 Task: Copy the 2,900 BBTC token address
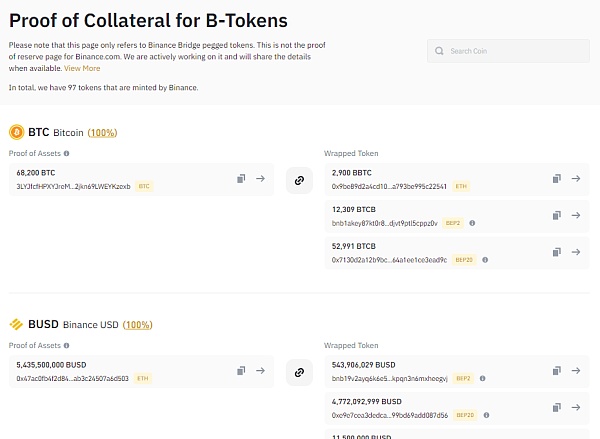click(x=557, y=179)
